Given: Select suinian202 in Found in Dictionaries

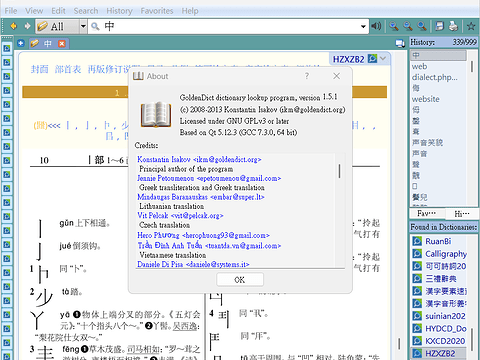Looking at the screenshot, I should (x=445, y=316).
